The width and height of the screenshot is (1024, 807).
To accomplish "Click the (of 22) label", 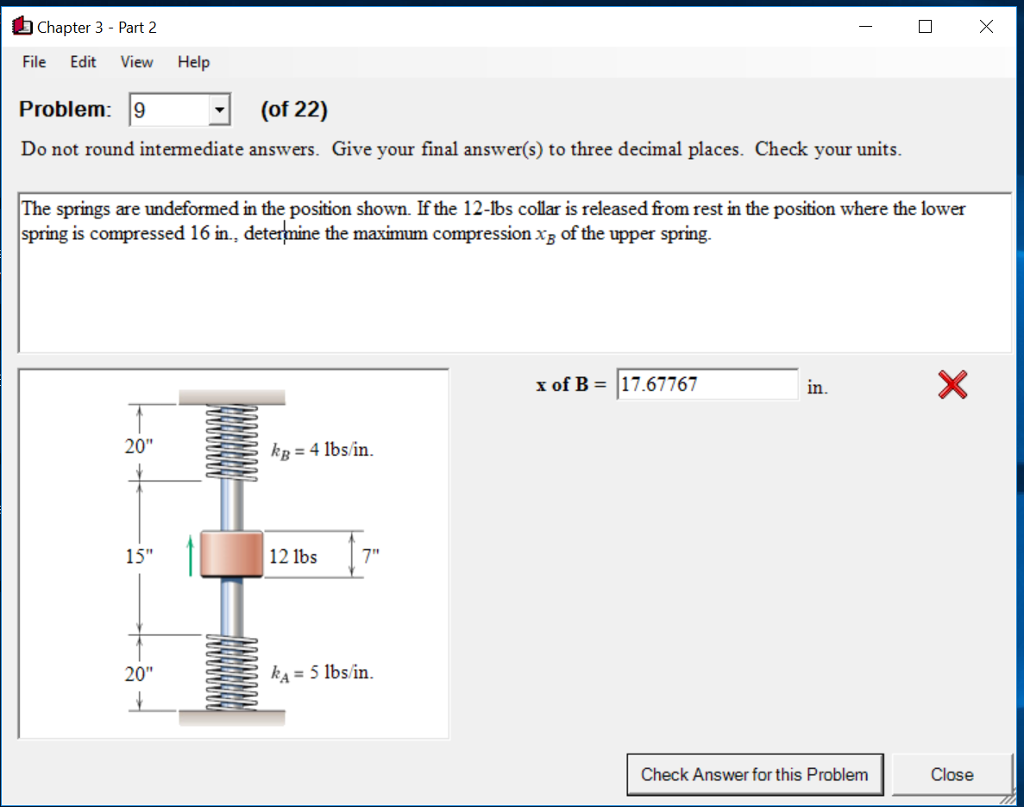I will click(293, 109).
